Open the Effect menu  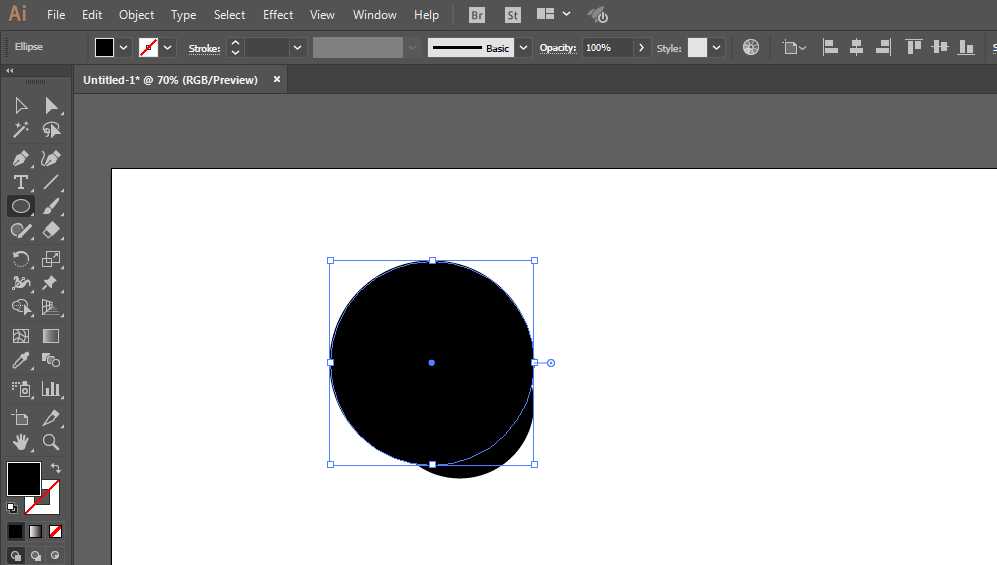click(x=278, y=15)
